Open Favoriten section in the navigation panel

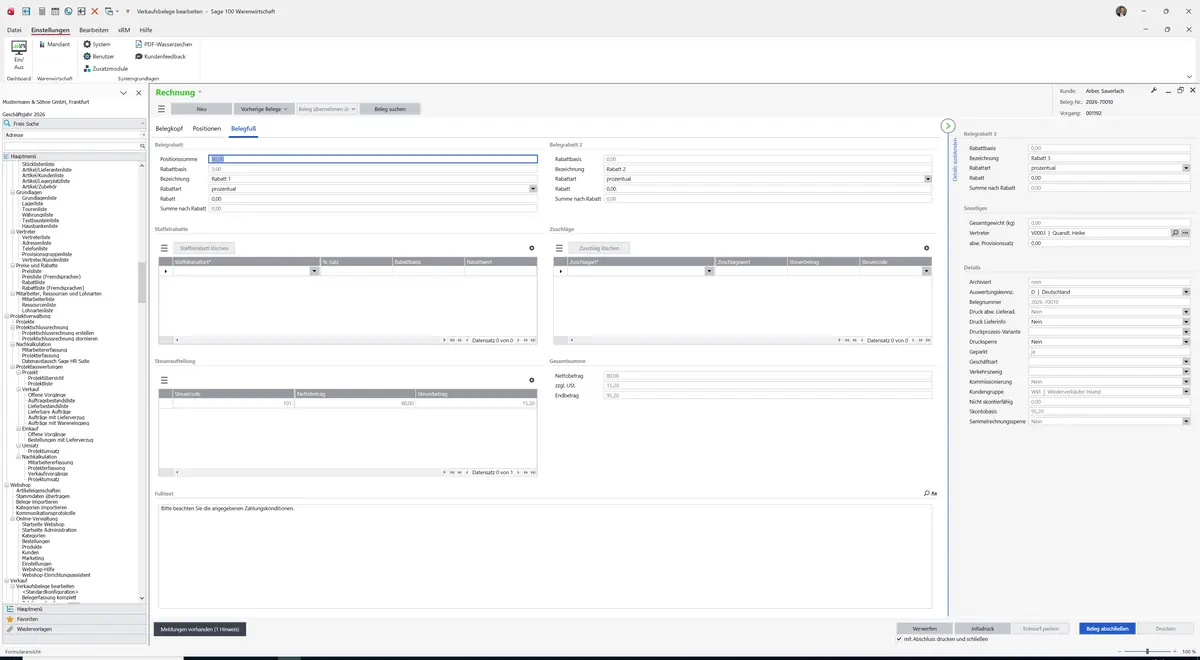(76, 619)
